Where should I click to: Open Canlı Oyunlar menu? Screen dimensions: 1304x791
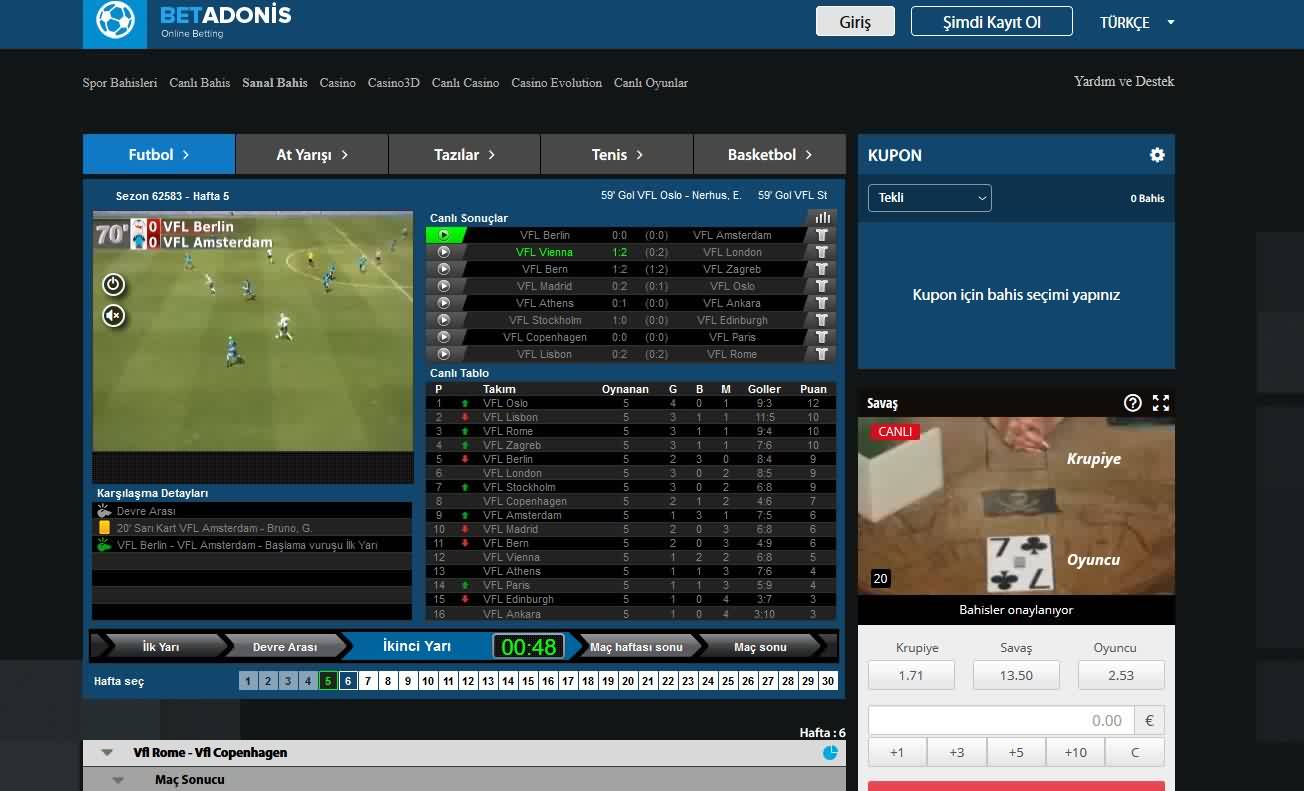651,83
